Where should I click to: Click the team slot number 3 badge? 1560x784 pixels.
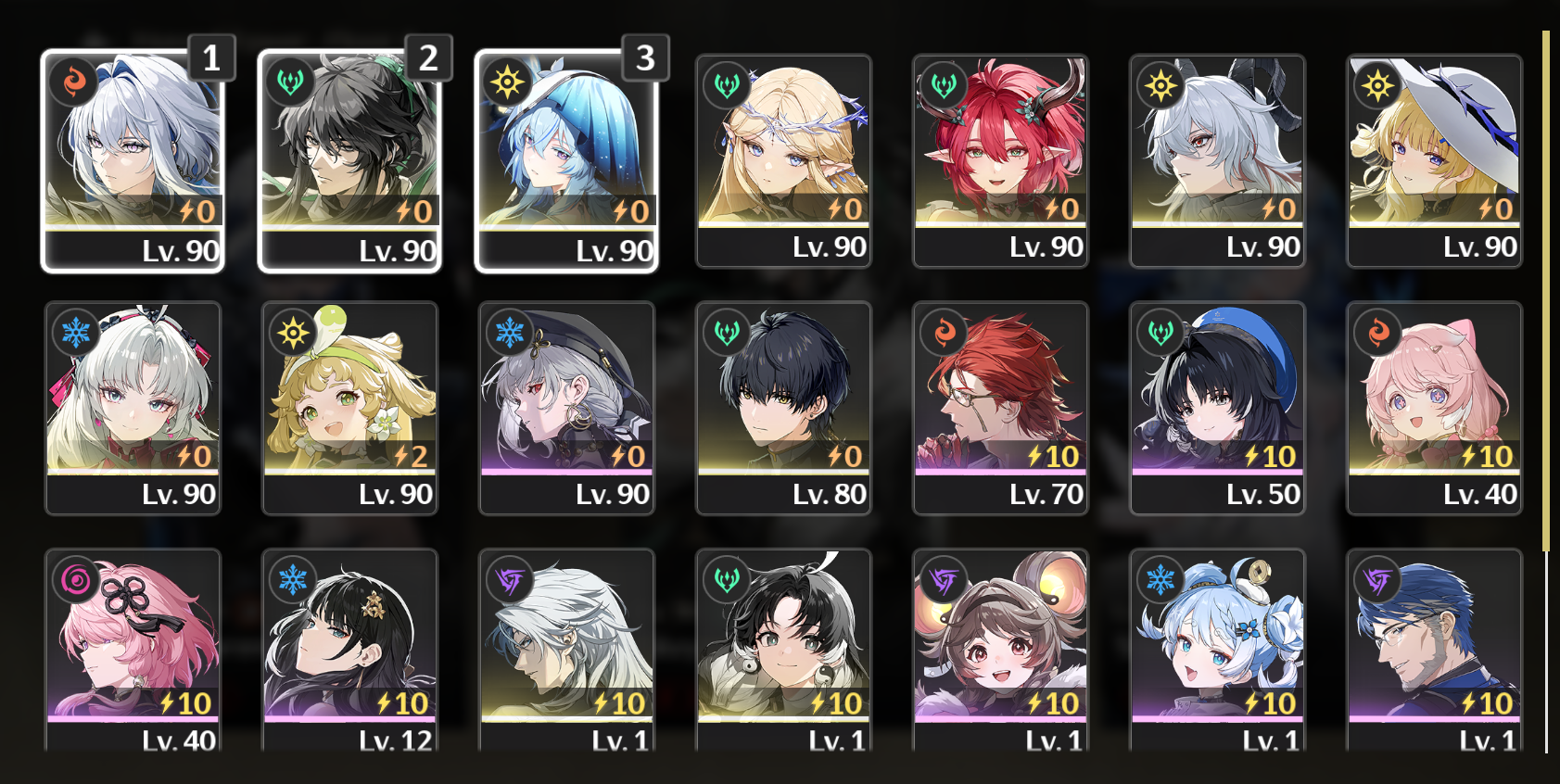pos(645,58)
